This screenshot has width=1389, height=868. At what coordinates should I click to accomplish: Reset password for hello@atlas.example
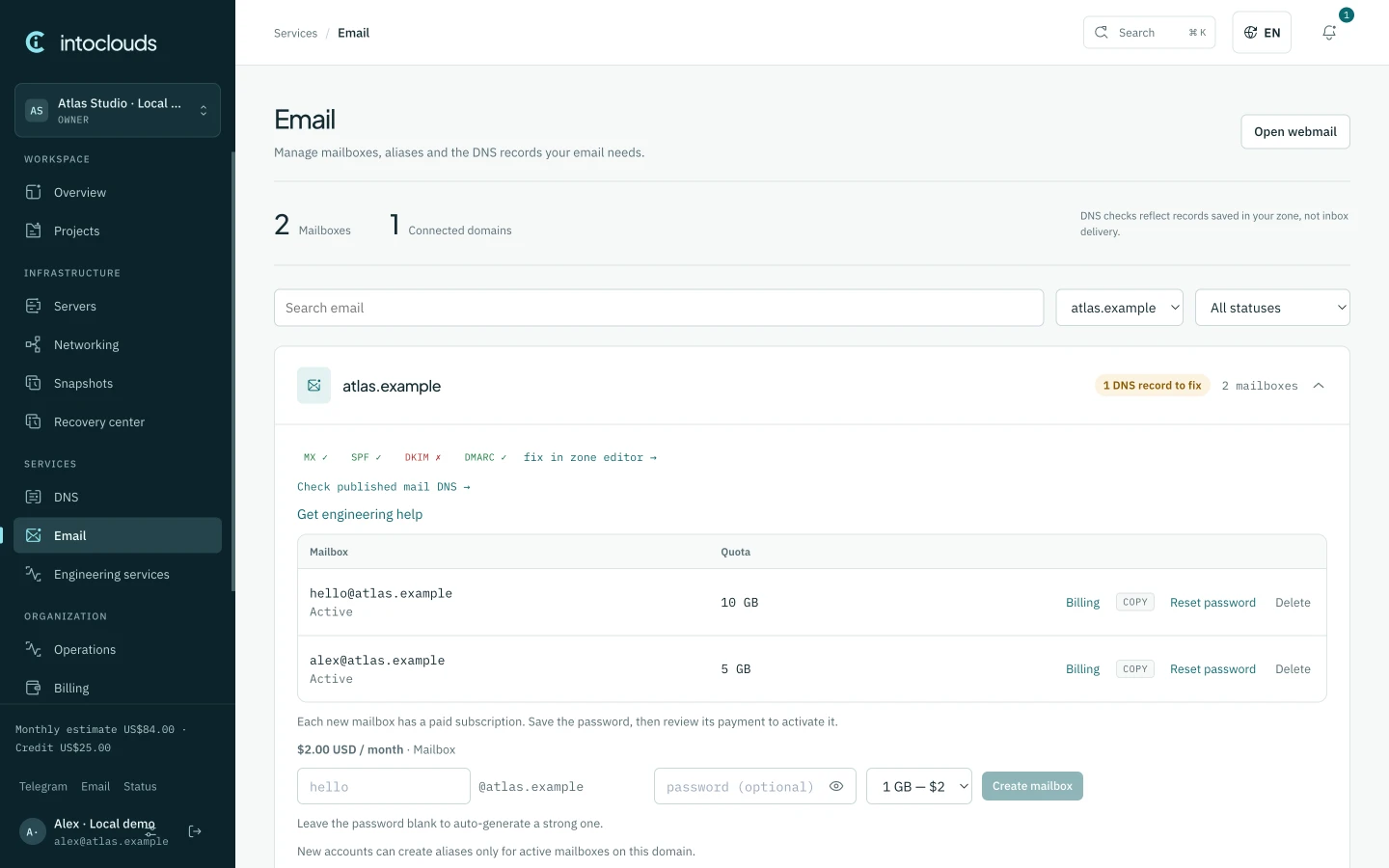[x=1212, y=603]
